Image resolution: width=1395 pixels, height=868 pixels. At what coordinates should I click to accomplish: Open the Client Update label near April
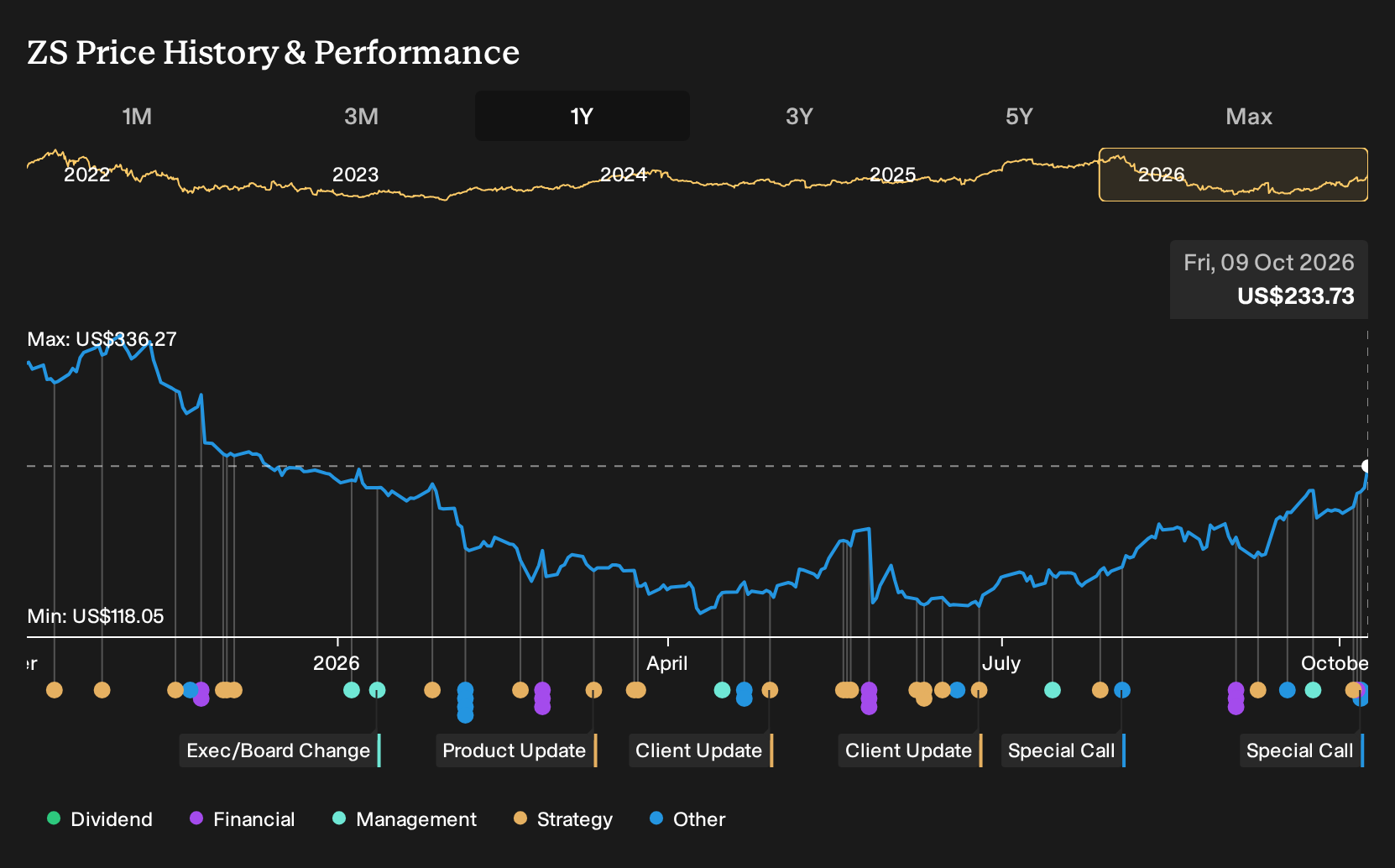pos(701,750)
